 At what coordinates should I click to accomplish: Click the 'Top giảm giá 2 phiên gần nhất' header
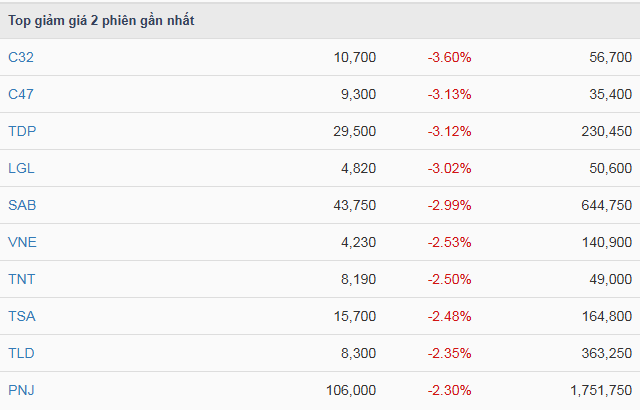[x=102, y=21]
